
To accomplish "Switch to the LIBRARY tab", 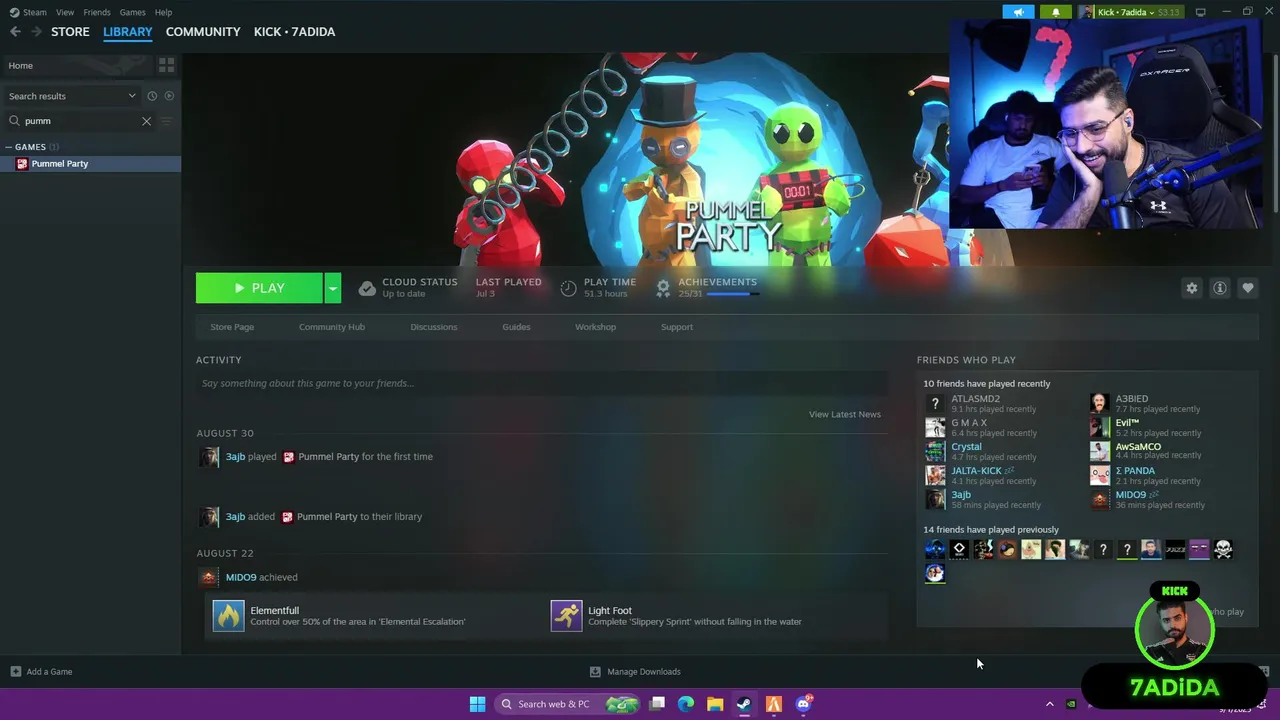I will tap(128, 32).
